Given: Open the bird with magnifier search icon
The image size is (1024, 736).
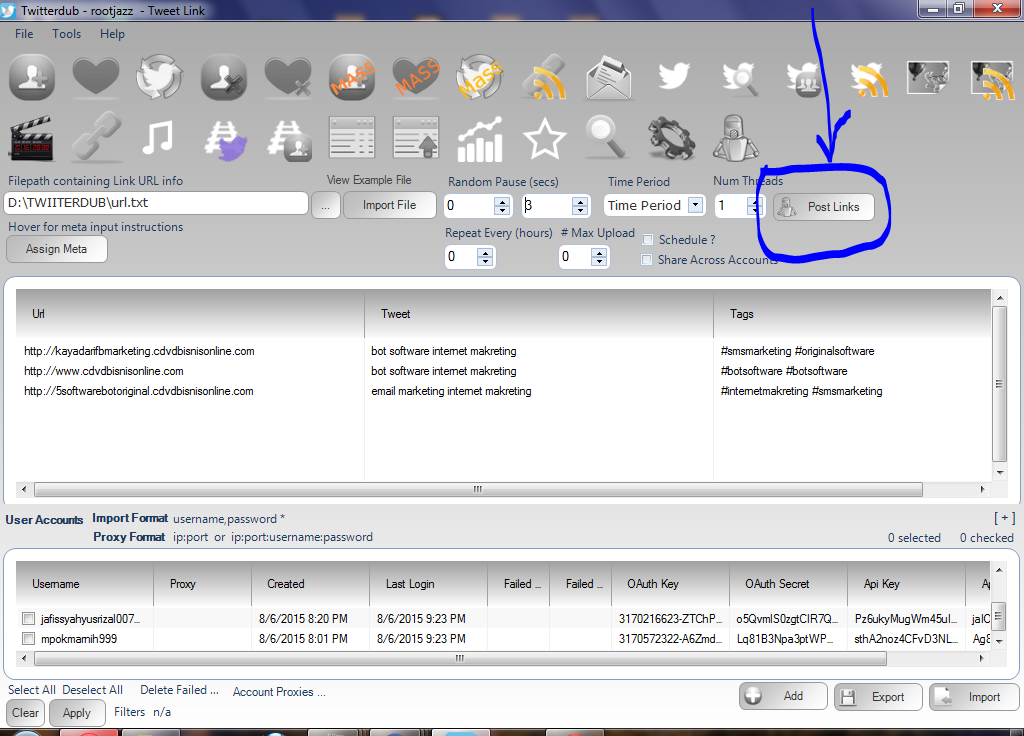Looking at the screenshot, I should [741, 78].
